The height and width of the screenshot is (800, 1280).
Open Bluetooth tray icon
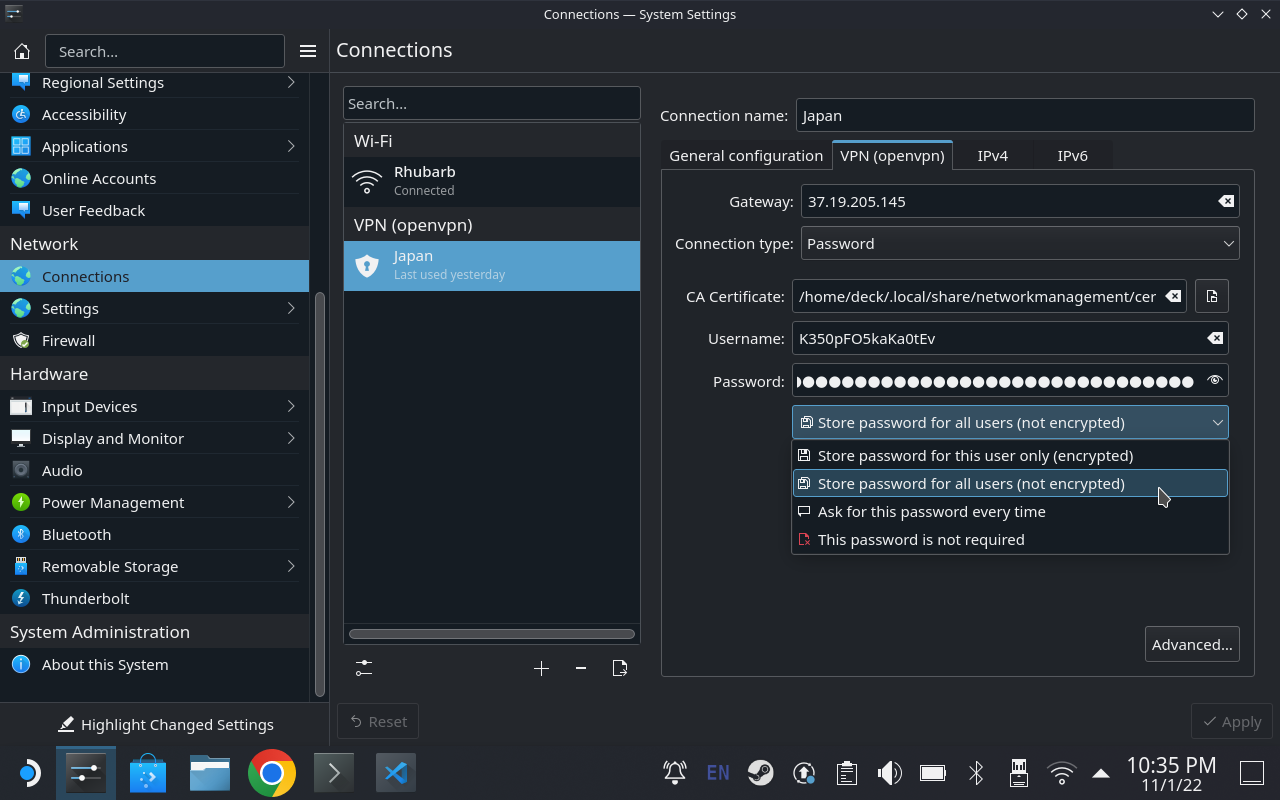pyautogui.click(x=976, y=773)
